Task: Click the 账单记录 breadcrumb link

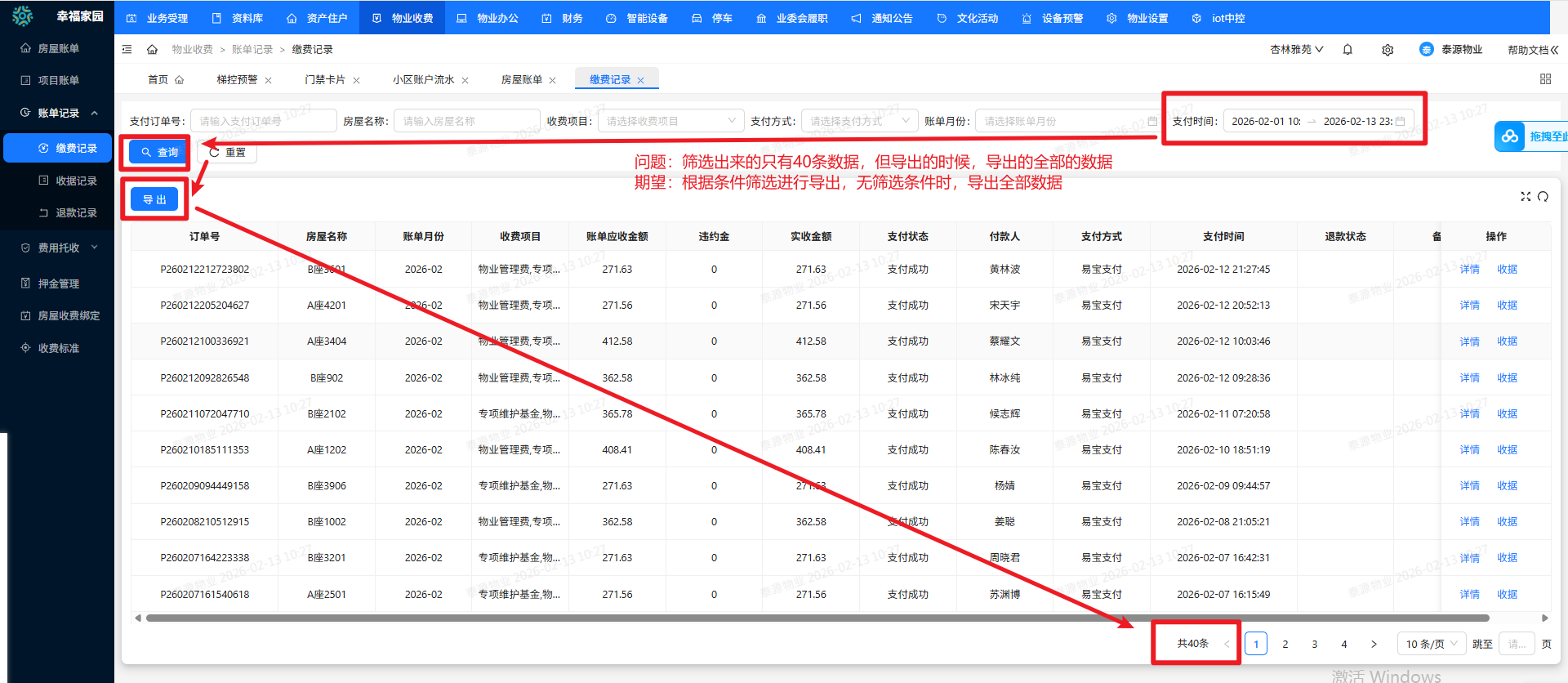Action: (252, 49)
